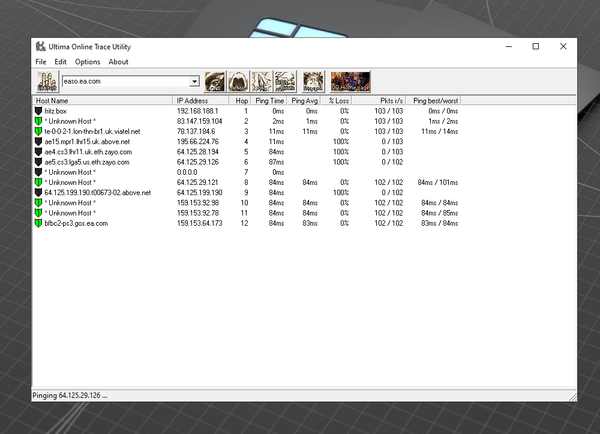Click the % Loss column header
The height and width of the screenshot is (434, 600).
coord(336,101)
